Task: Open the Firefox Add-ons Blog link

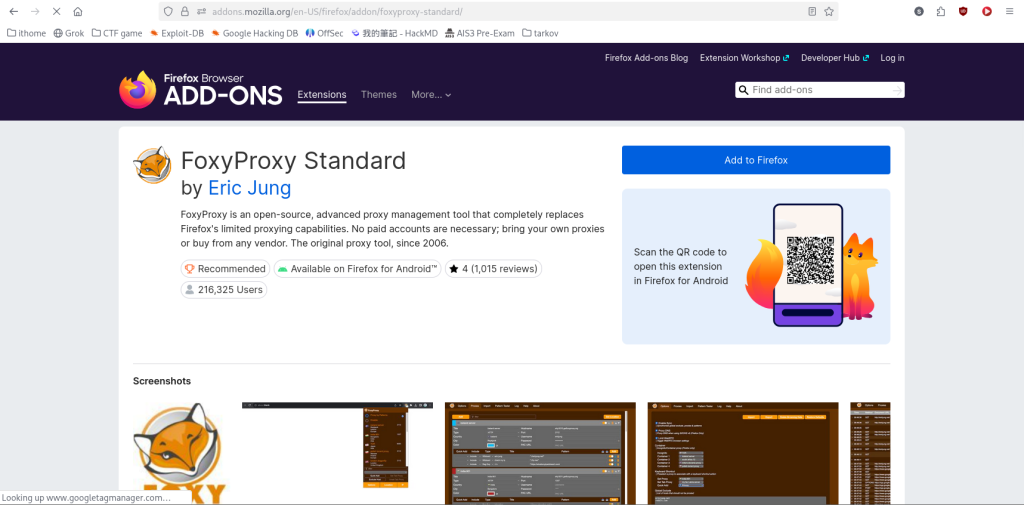Action: coord(647,57)
